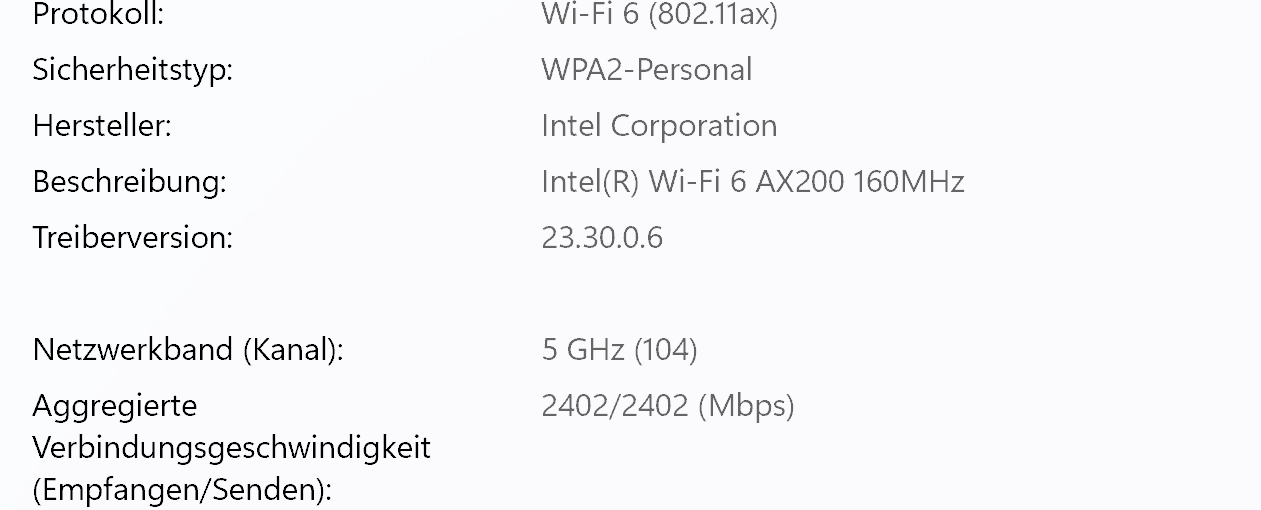Screen dimensions: 1261x510
Task: Click the (Empfangen/Senden) text line
Action: (x=182, y=490)
